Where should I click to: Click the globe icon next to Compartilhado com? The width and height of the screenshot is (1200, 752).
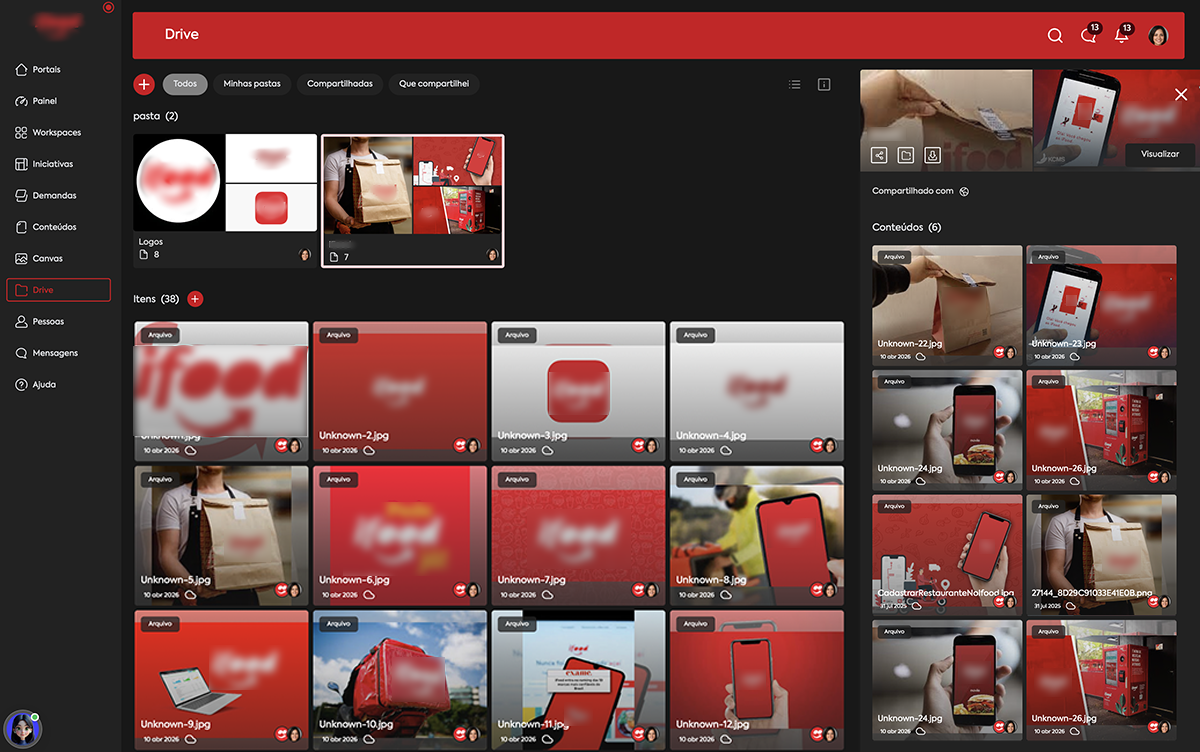point(963,191)
